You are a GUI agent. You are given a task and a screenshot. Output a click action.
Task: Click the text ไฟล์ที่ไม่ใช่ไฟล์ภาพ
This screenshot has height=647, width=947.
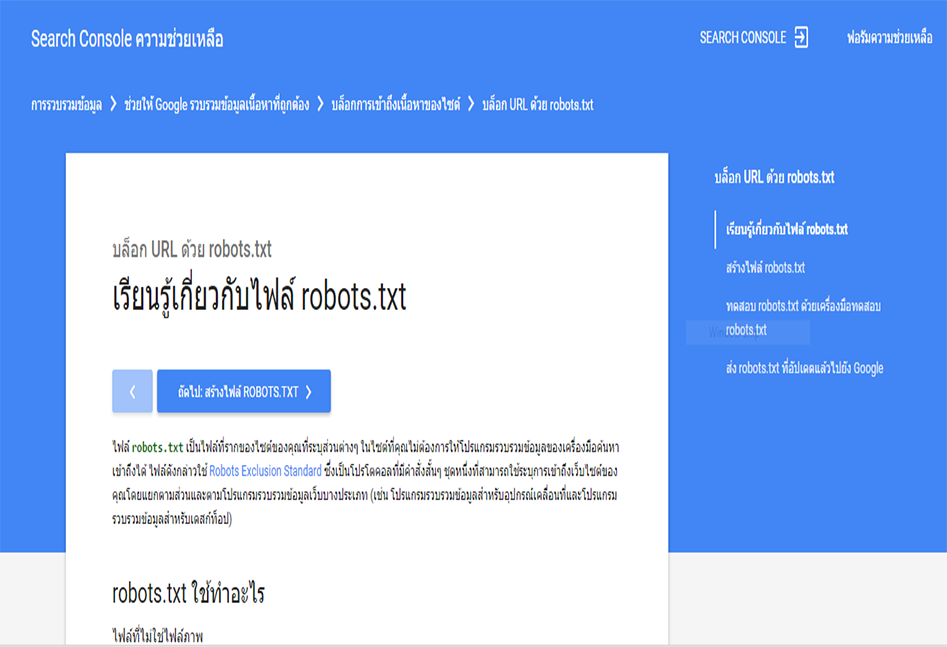click(158, 636)
